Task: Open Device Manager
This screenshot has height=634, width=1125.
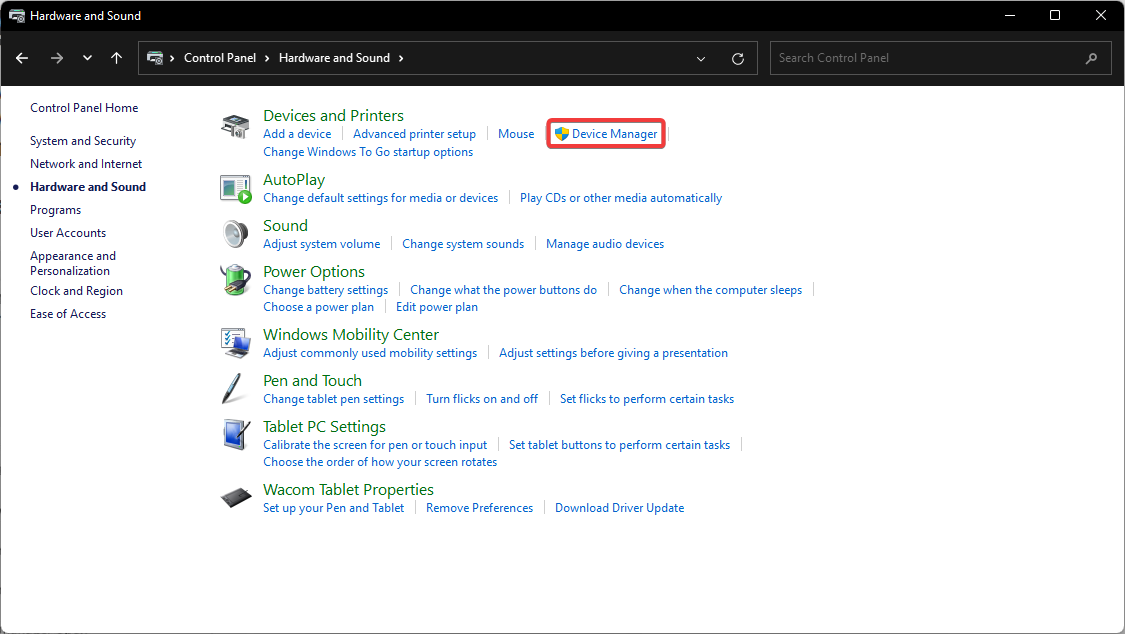Action: pyautogui.click(x=614, y=134)
